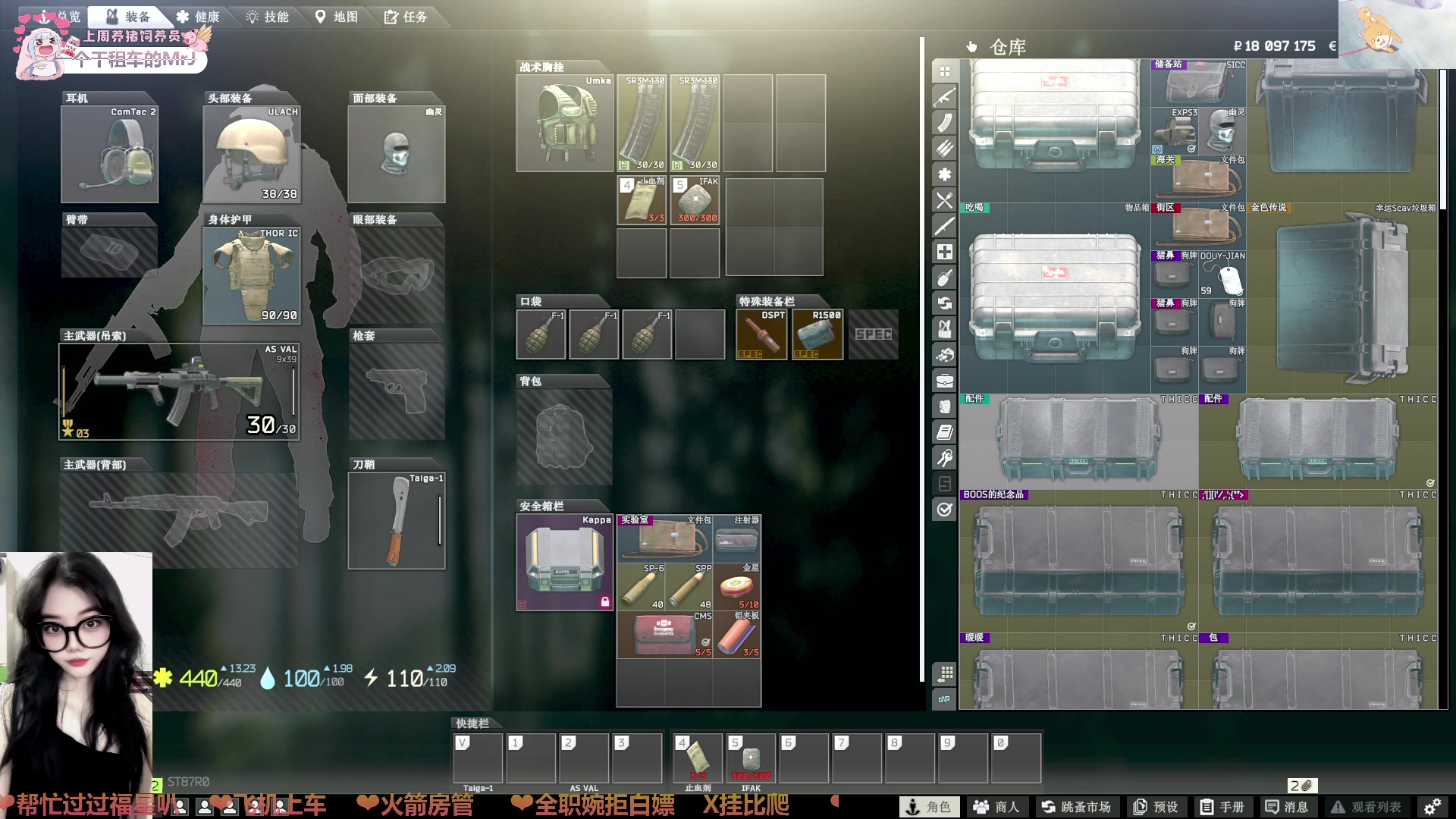The image size is (1456, 819).
Task: Select the ComTac 2 headset
Action: click(x=110, y=155)
